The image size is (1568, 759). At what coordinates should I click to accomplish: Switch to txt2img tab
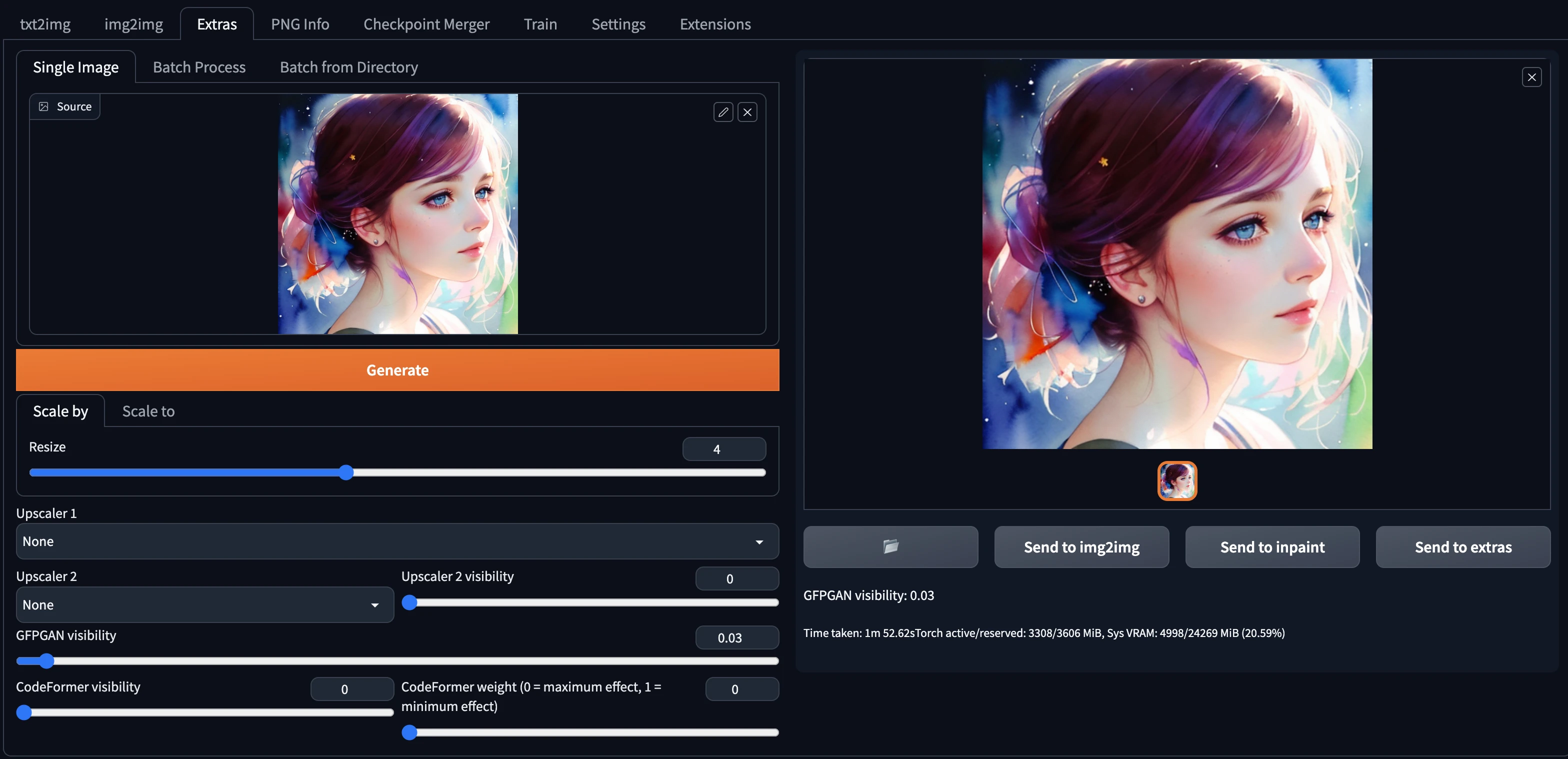pos(45,24)
